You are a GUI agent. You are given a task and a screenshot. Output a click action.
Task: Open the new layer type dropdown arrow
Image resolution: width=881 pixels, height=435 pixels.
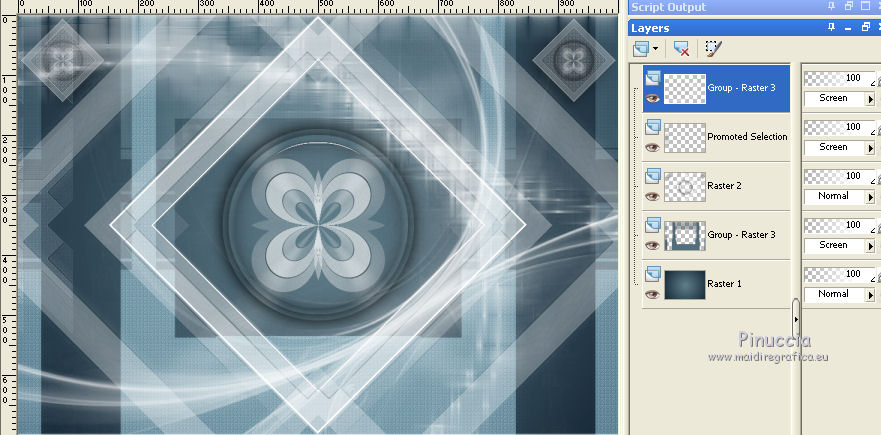pyautogui.click(x=656, y=49)
